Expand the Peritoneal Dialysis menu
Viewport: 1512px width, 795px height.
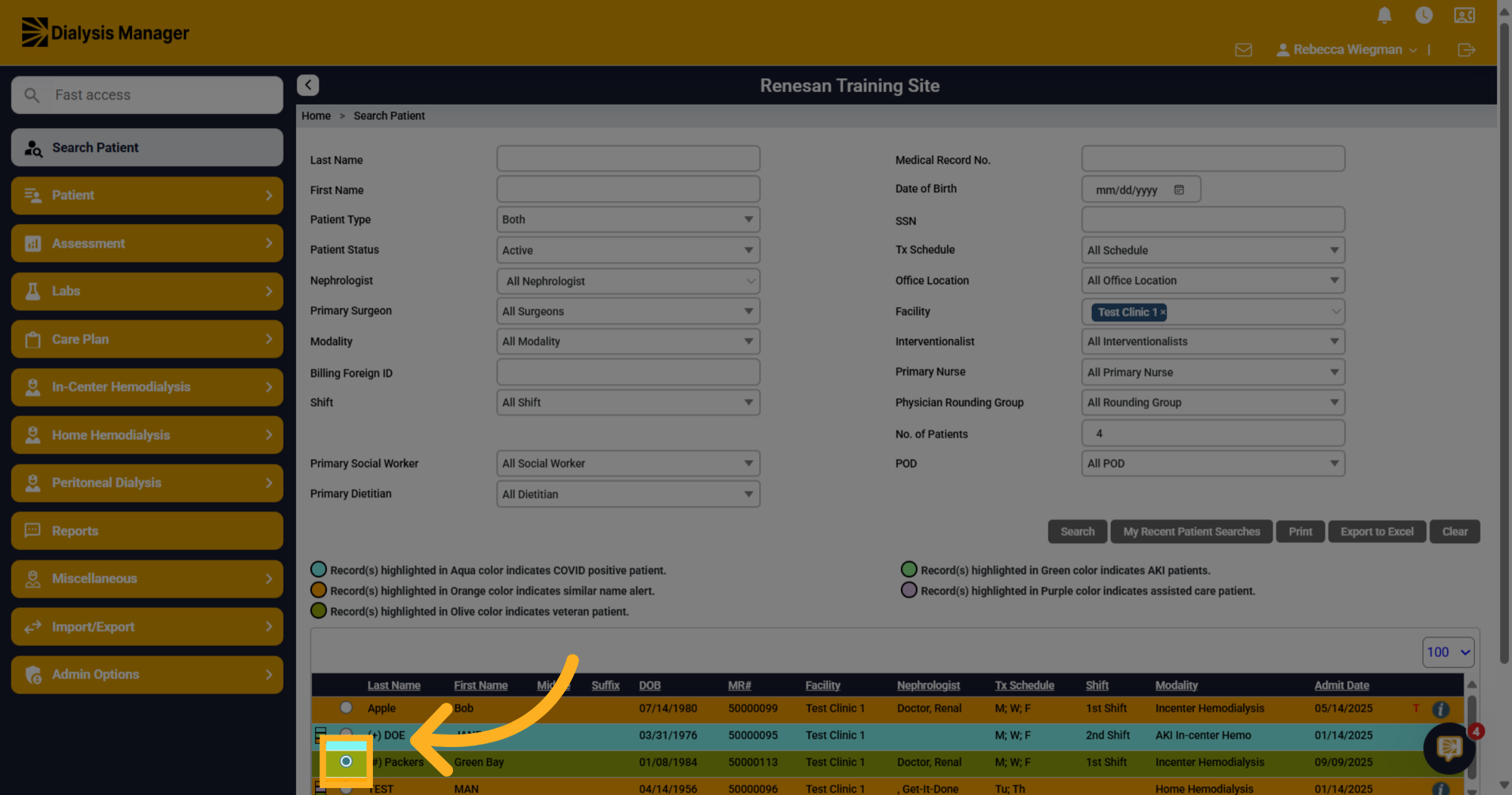coord(147,483)
